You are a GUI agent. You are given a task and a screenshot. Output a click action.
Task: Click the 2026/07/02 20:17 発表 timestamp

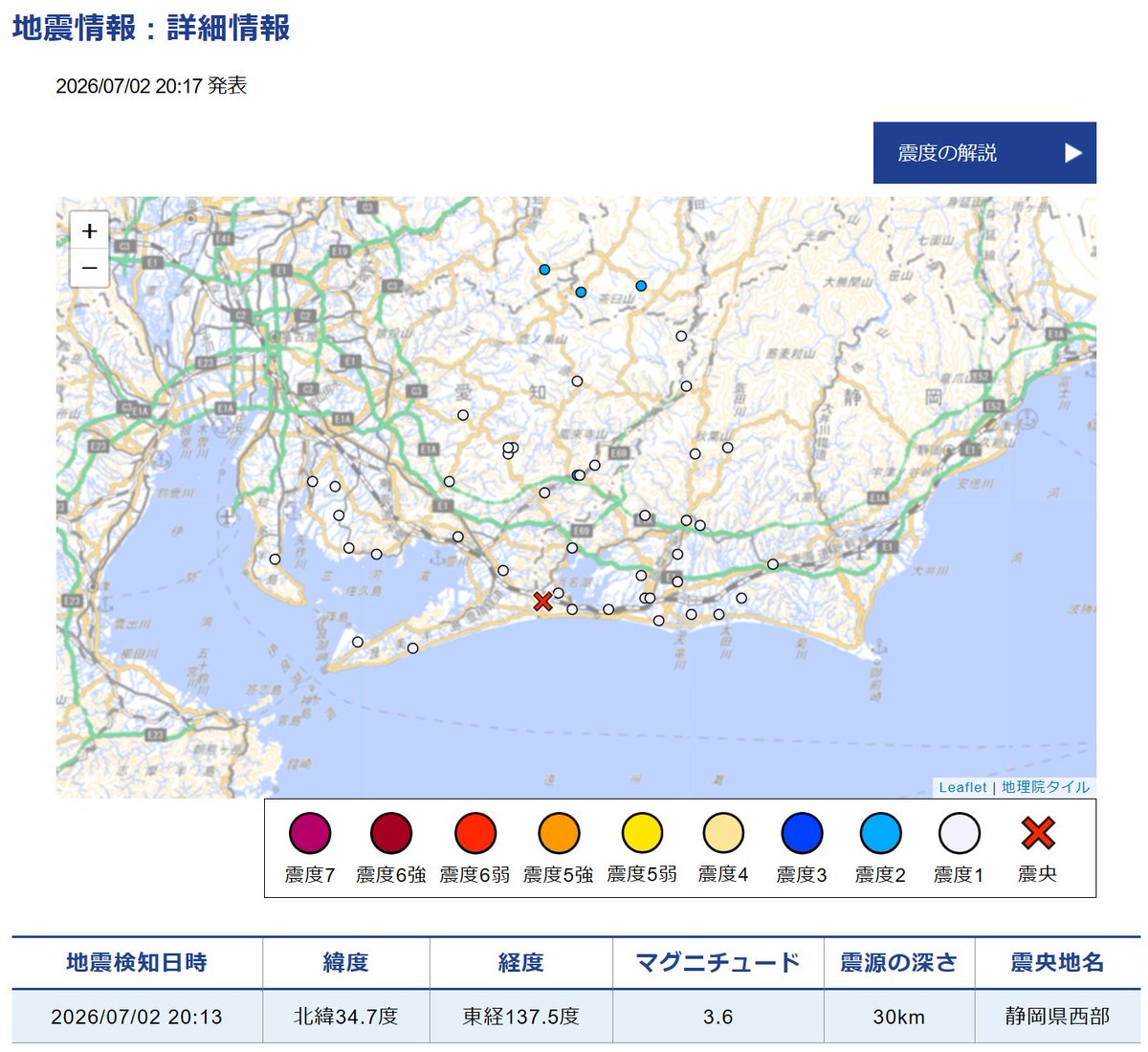coord(151,86)
